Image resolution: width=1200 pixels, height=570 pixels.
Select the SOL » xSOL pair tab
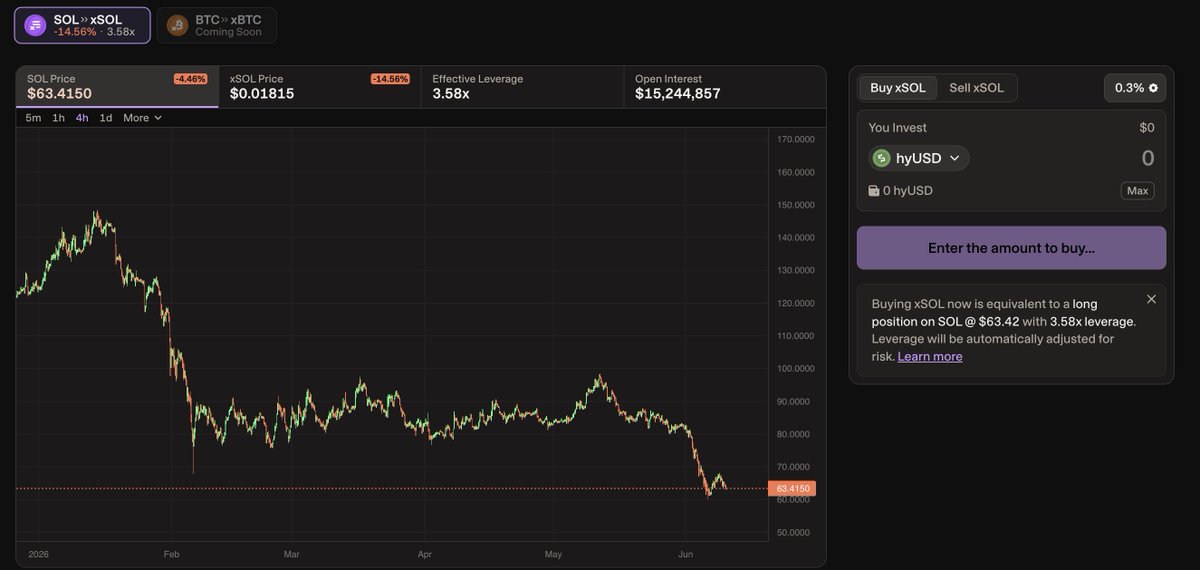[82, 25]
